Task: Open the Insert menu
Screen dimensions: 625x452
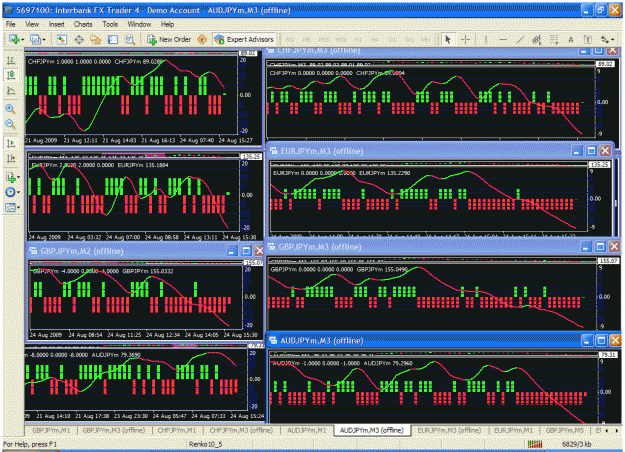Action: (x=57, y=25)
